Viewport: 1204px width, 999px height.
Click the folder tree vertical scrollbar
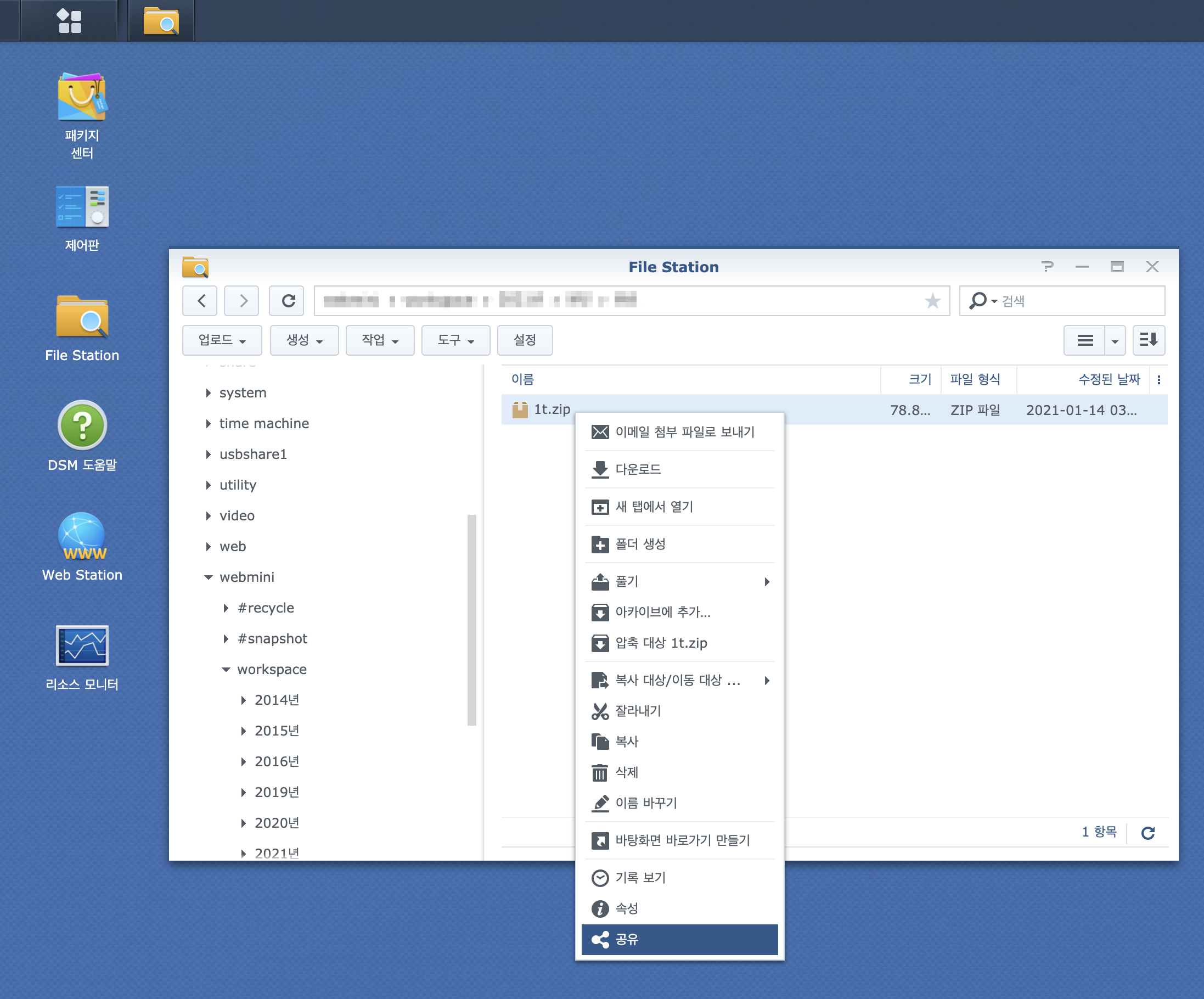point(472,619)
